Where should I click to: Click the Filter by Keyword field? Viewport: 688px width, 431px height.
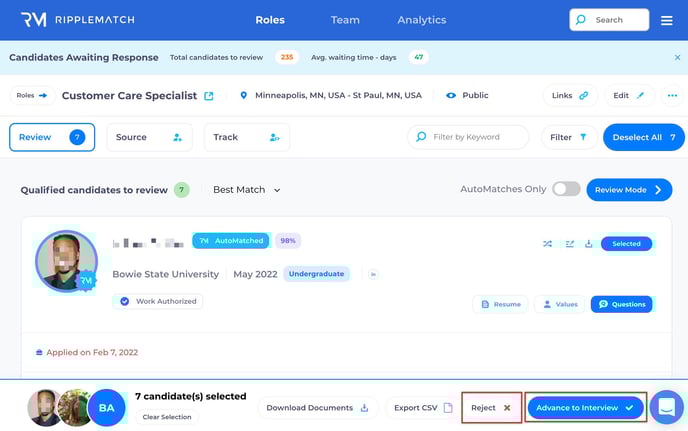point(468,137)
